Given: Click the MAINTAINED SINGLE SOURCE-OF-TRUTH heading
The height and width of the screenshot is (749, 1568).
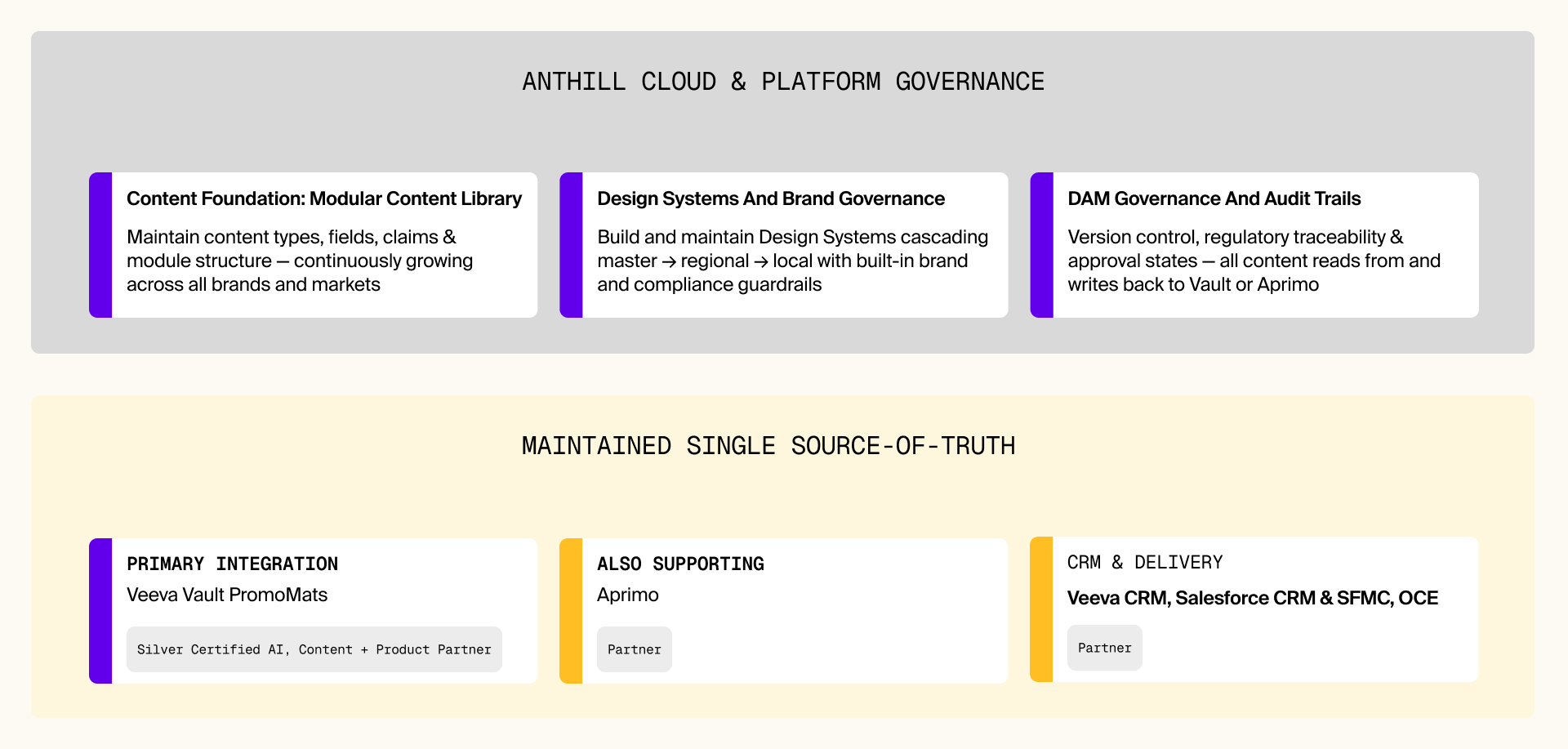Looking at the screenshot, I should coord(768,446).
